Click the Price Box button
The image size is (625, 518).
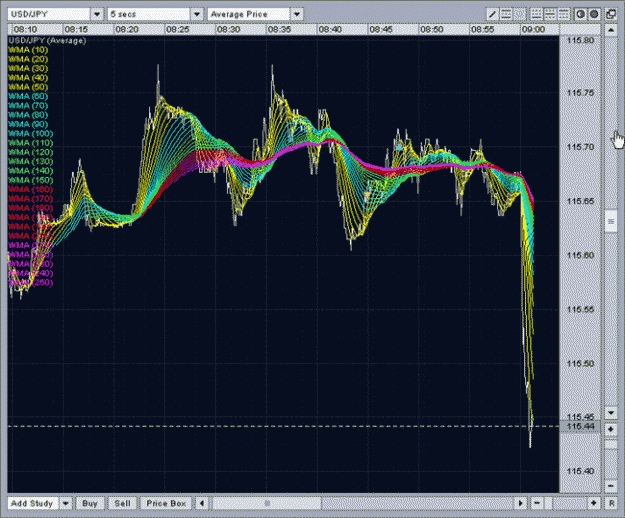166,503
